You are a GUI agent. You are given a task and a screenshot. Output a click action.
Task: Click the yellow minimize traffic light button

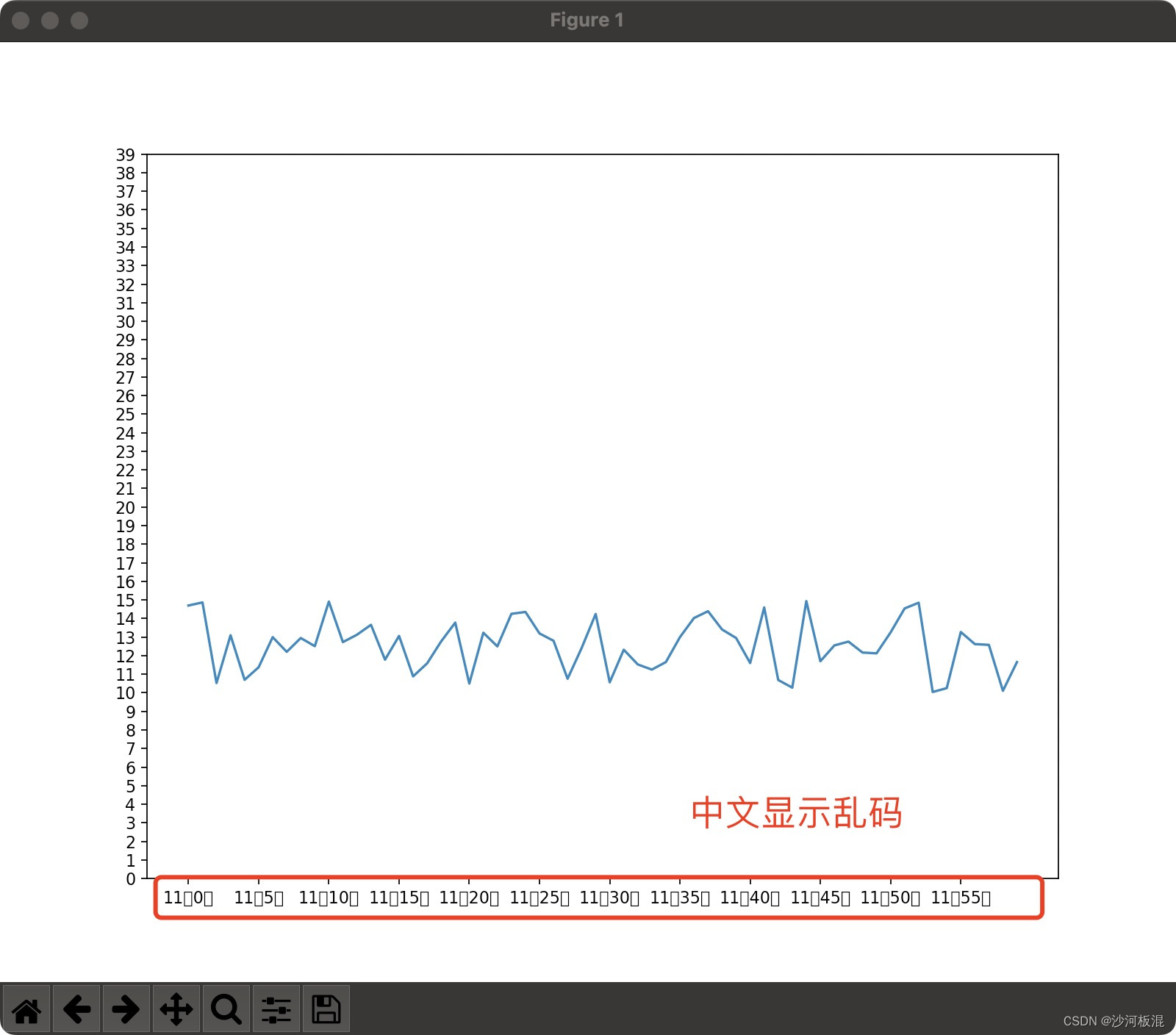(x=49, y=21)
